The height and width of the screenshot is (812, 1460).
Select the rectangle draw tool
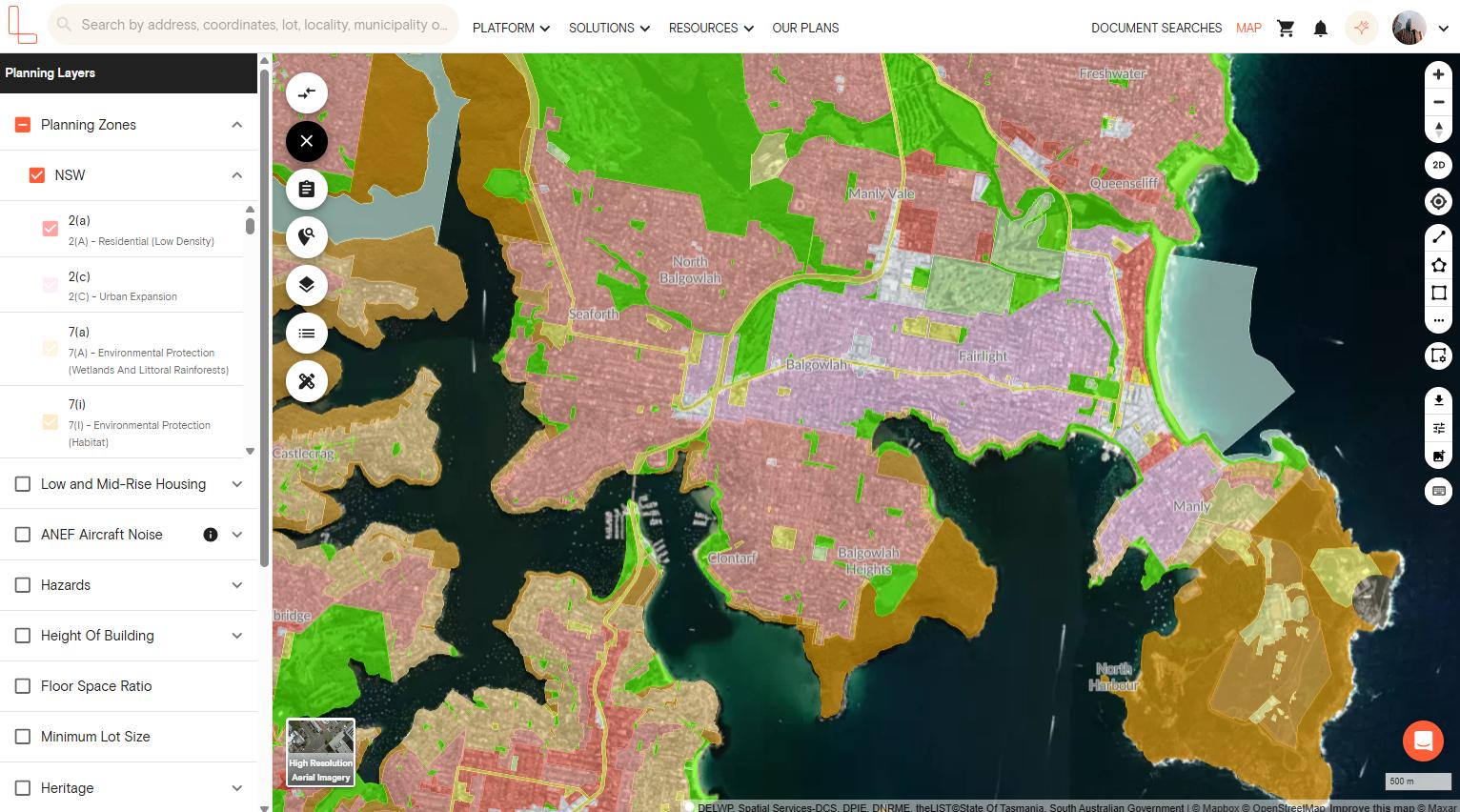pyautogui.click(x=1439, y=293)
